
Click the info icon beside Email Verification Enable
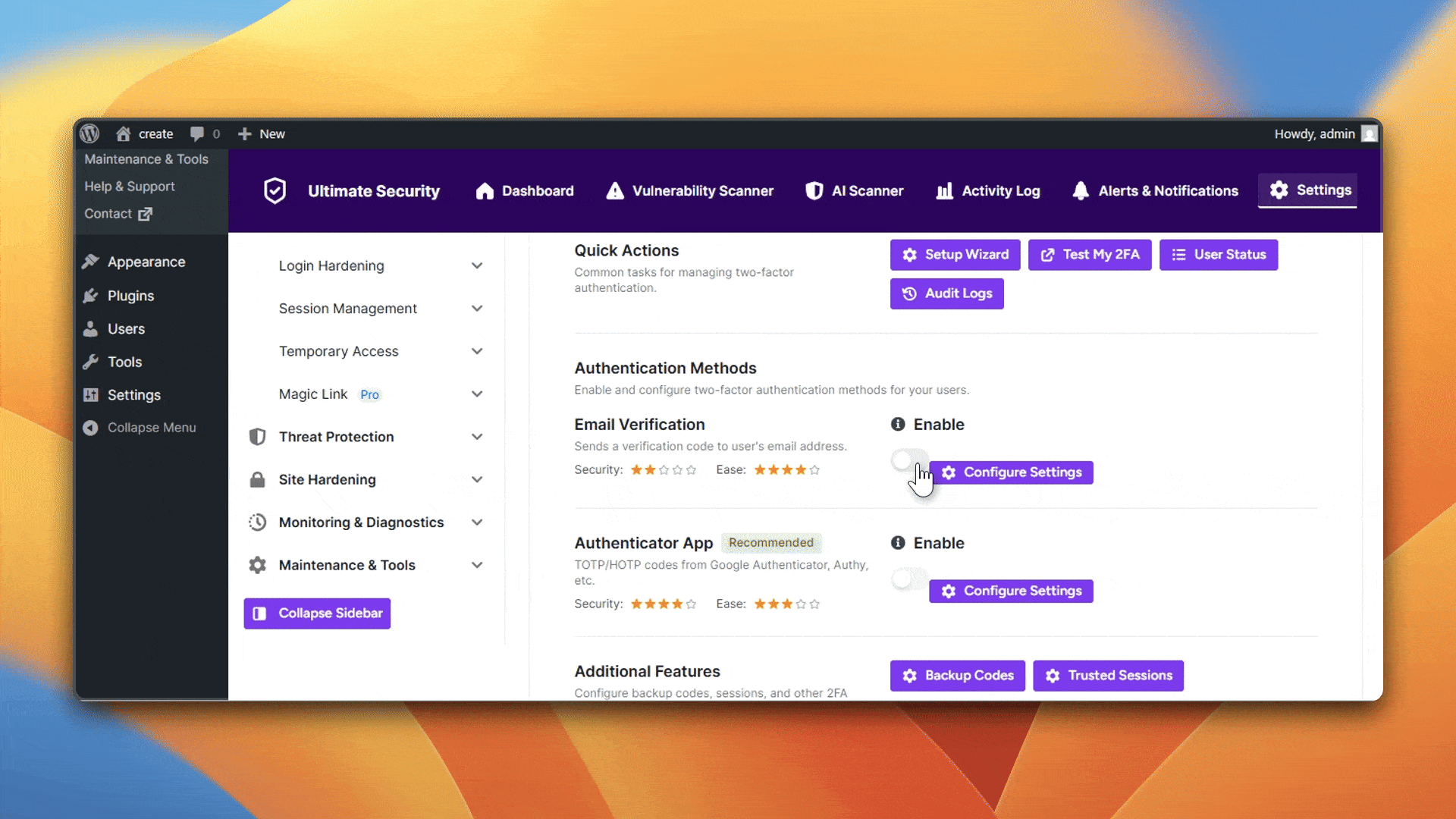pyautogui.click(x=898, y=425)
